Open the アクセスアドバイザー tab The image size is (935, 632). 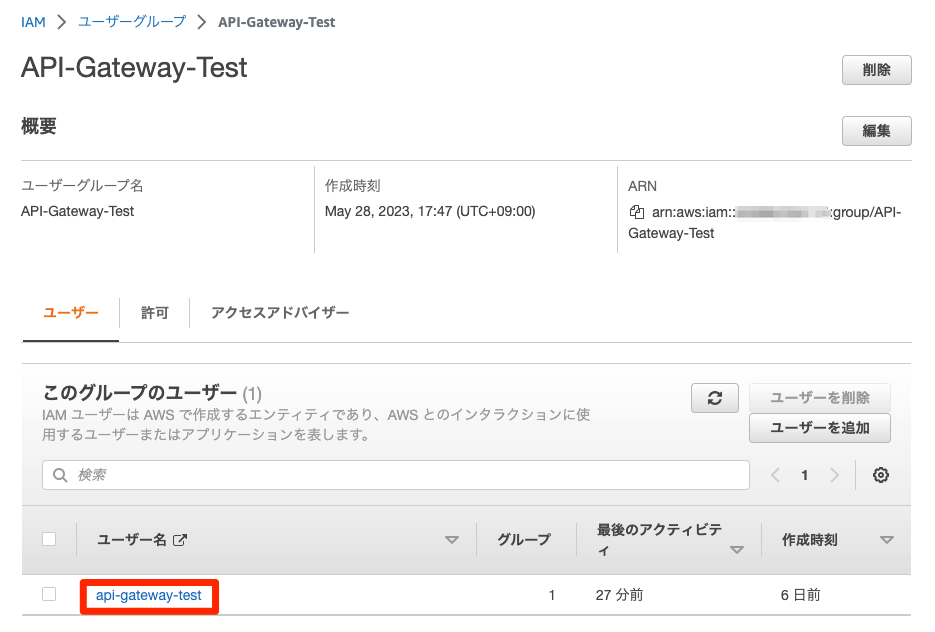pyautogui.click(x=280, y=313)
